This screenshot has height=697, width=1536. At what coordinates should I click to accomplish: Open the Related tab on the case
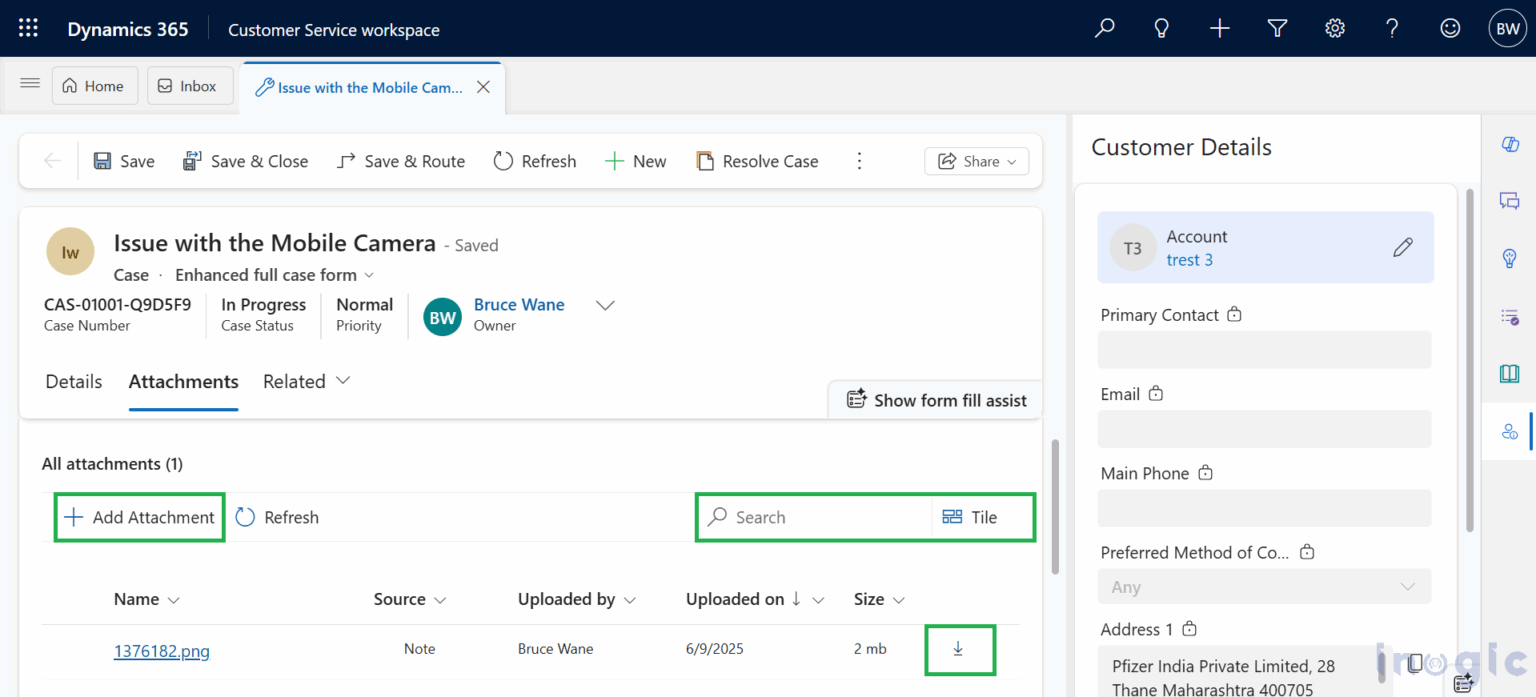click(x=294, y=381)
